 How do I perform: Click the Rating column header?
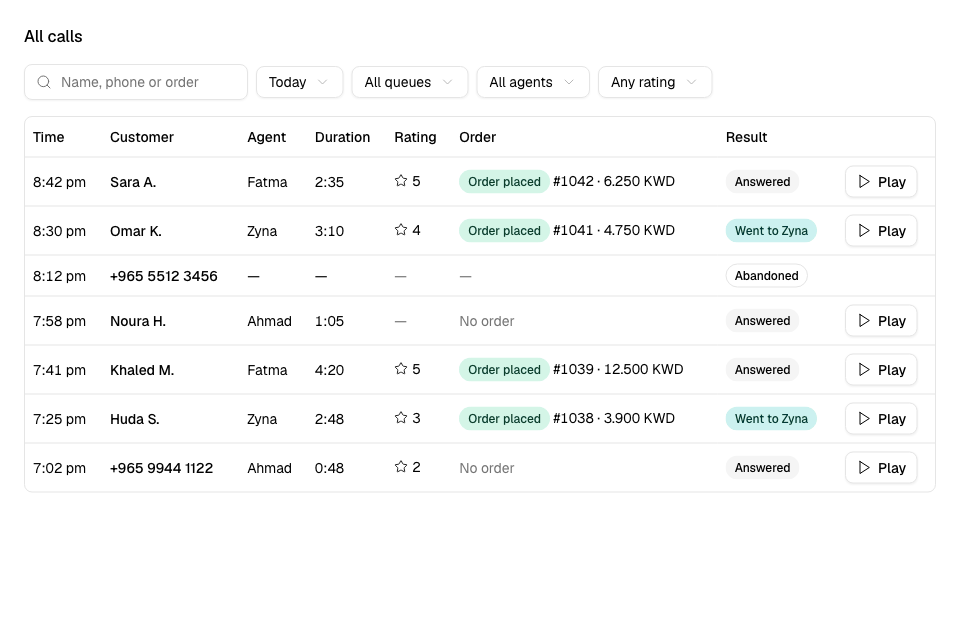click(x=415, y=137)
